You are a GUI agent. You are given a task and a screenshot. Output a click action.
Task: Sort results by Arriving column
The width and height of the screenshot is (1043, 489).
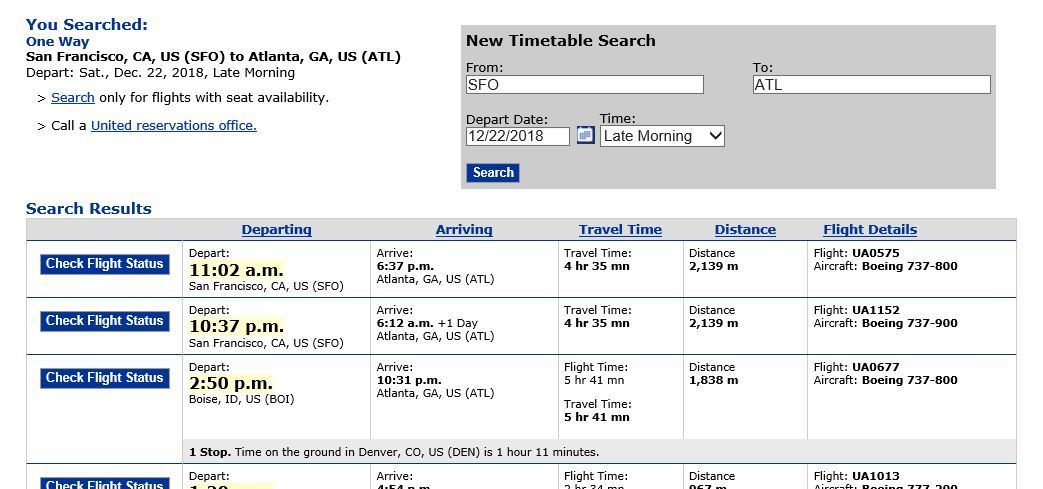tap(464, 230)
